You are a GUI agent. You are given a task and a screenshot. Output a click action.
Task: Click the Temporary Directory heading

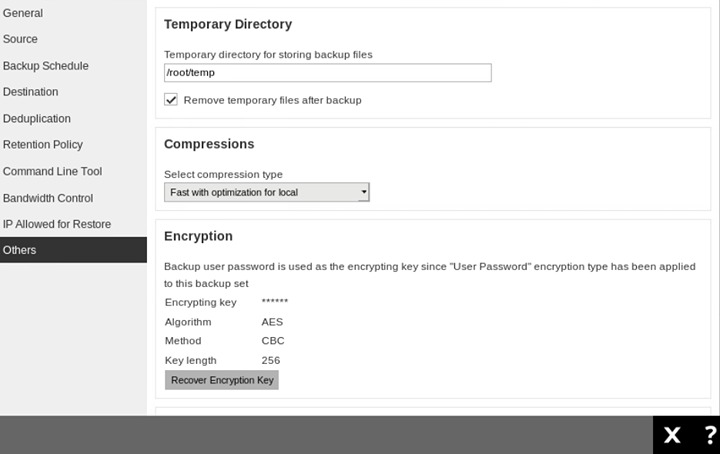click(x=228, y=24)
